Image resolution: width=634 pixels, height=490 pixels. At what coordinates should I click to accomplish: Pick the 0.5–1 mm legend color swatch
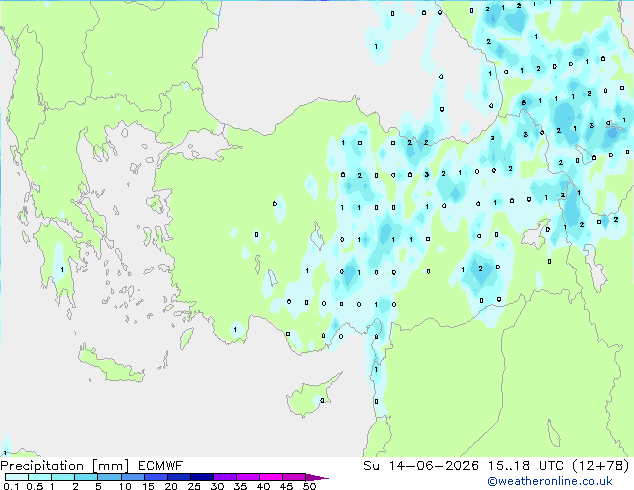coord(40,477)
